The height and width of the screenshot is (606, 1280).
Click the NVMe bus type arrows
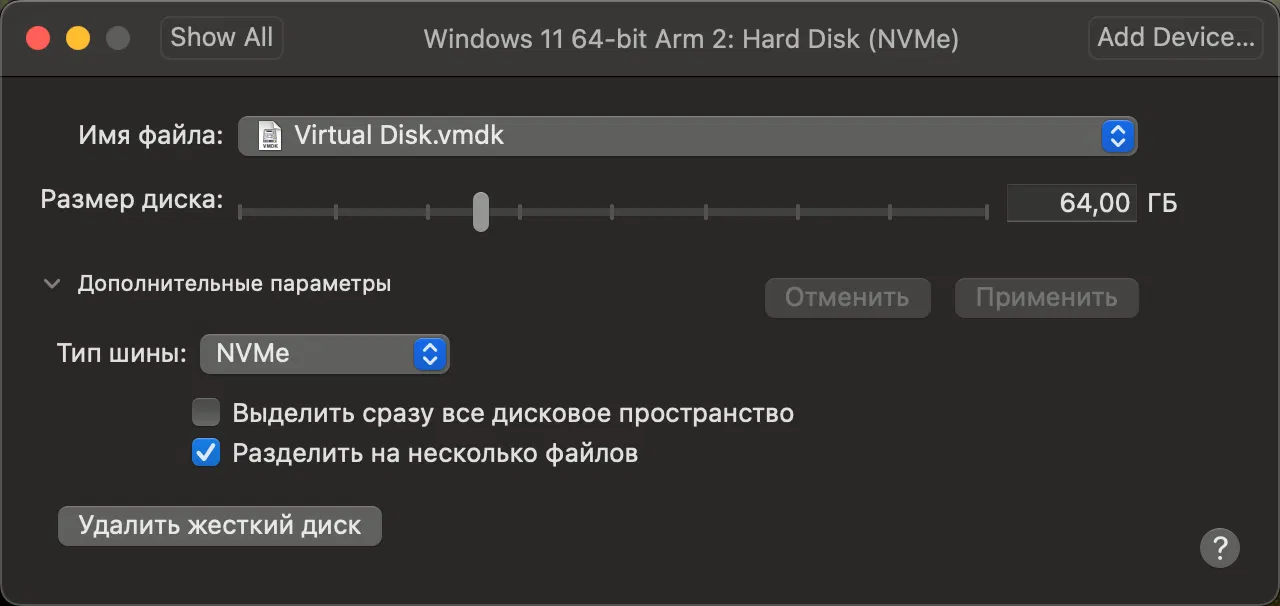pos(430,354)
